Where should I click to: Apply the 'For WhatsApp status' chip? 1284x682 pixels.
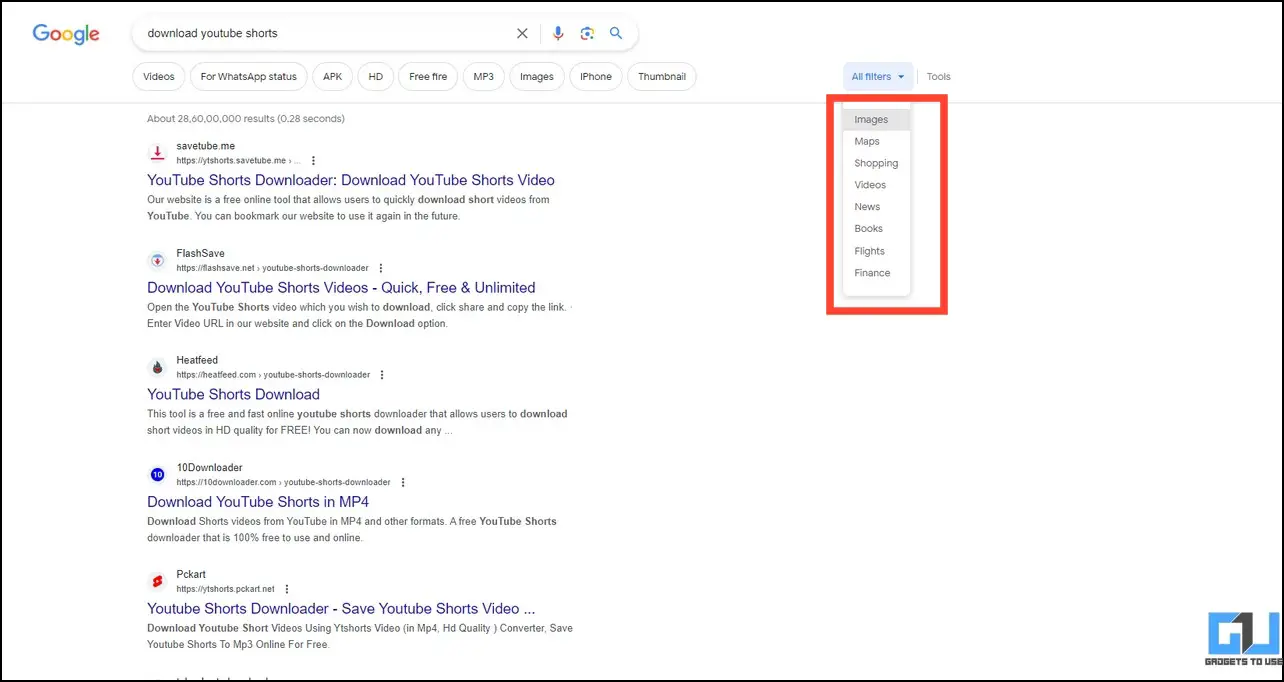click(249, 76)
